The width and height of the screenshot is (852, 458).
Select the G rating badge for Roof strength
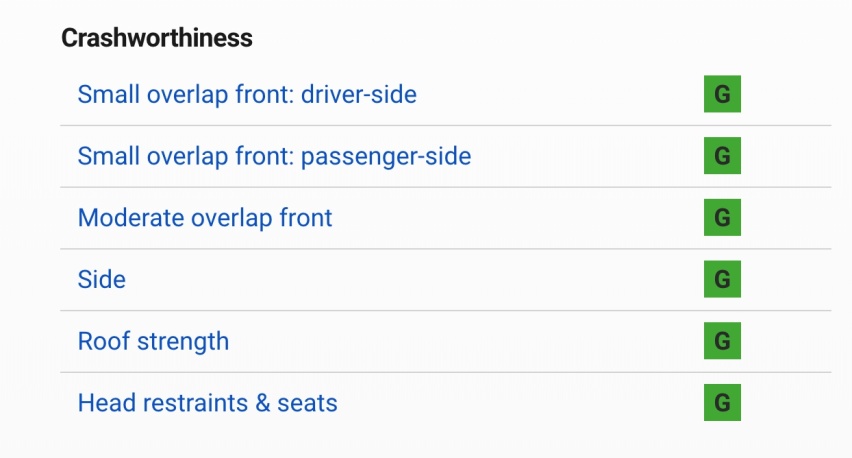[x=722, y=341]
